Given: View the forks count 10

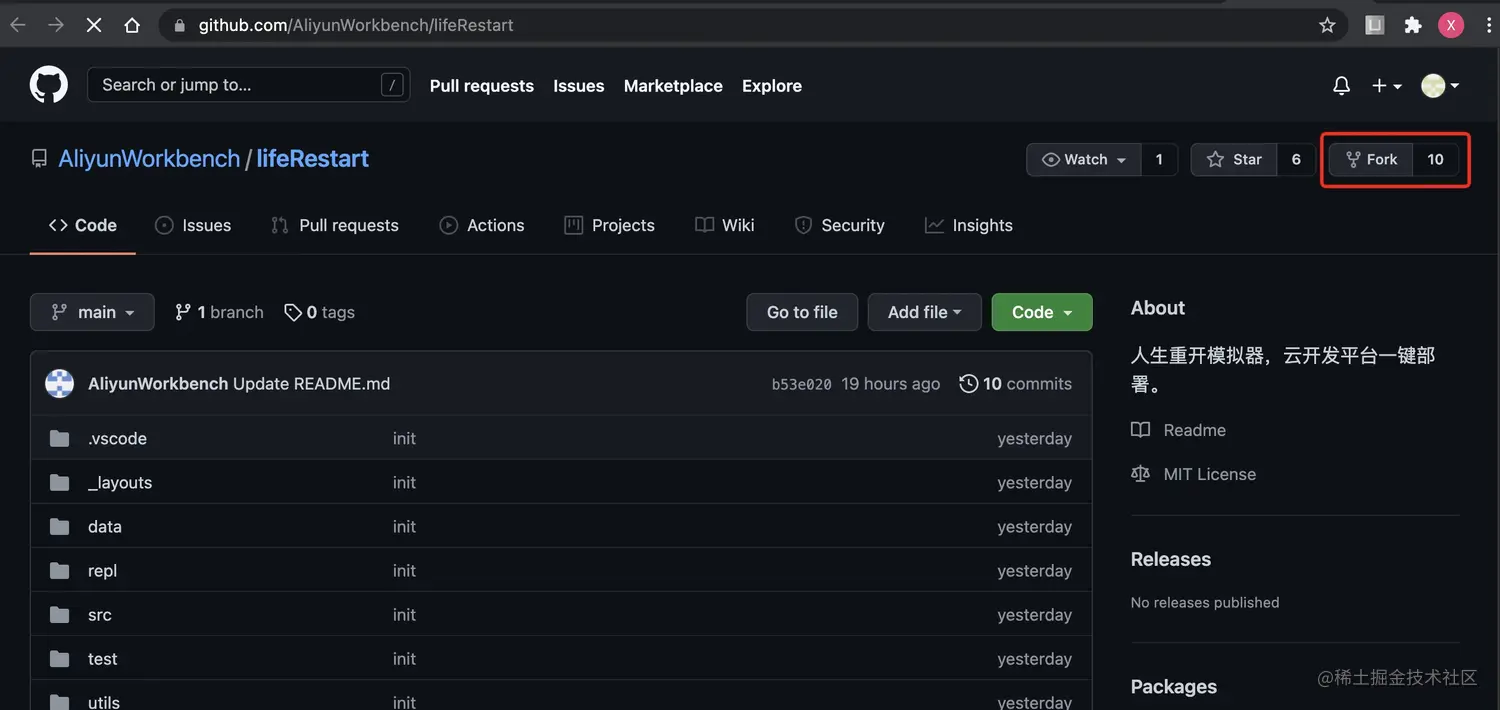Looking at the screenshot, I should point(1436,159).
